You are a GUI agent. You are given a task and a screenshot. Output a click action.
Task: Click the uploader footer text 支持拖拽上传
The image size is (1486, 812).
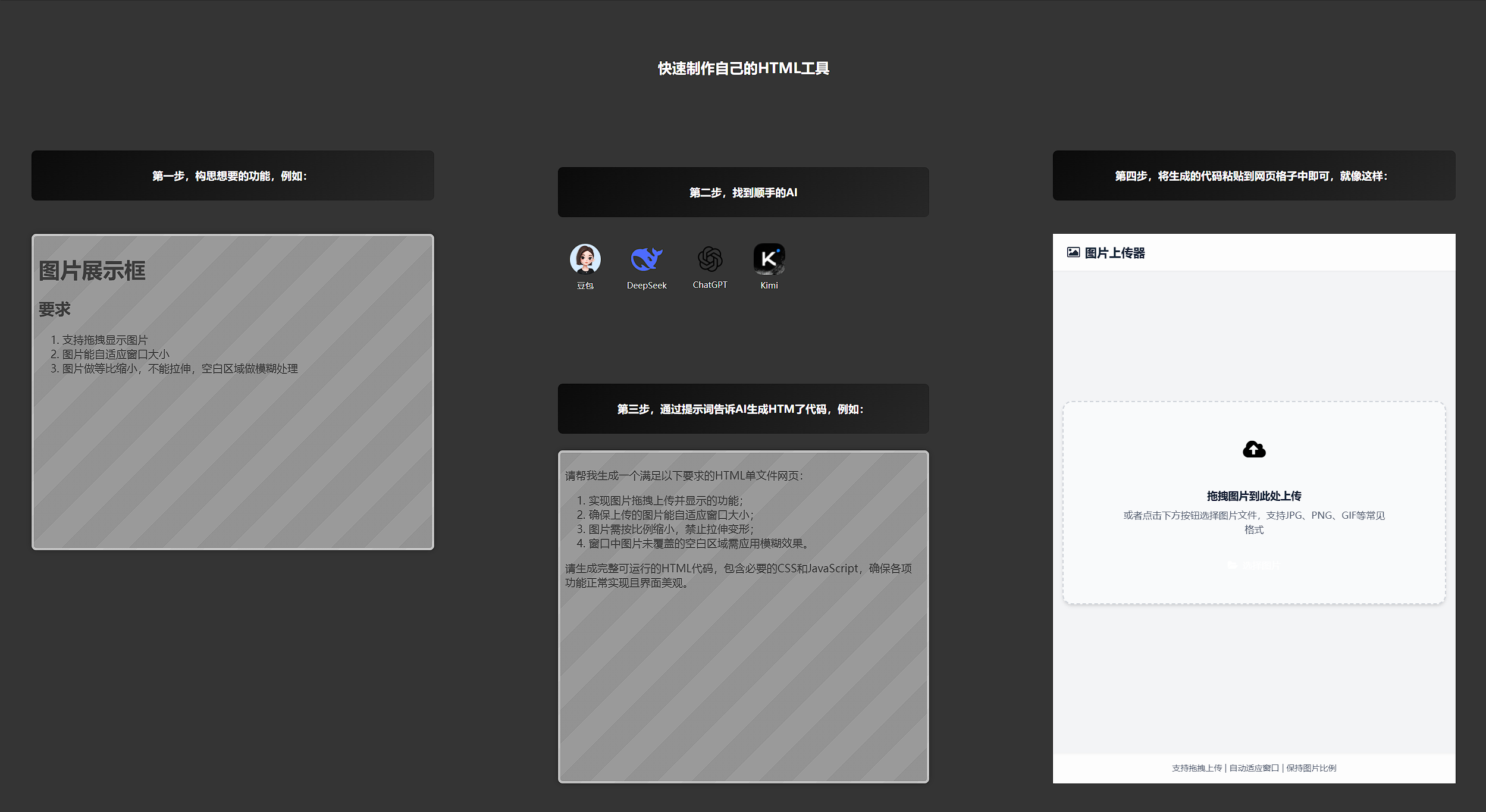[x=1197, y=768]
